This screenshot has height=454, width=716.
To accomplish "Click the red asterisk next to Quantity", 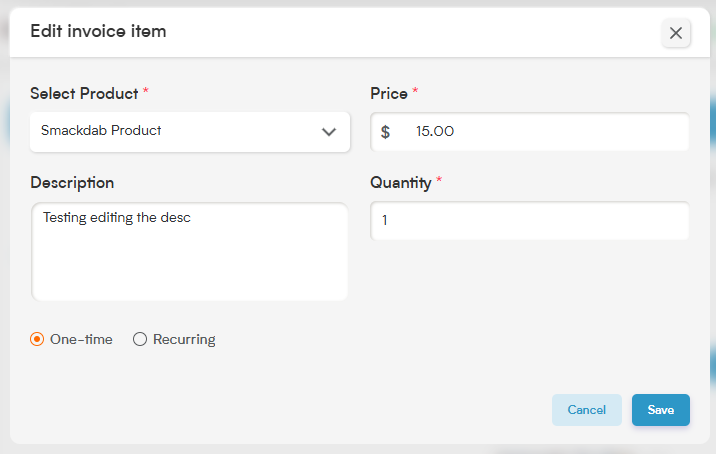I will pos(439,179).
